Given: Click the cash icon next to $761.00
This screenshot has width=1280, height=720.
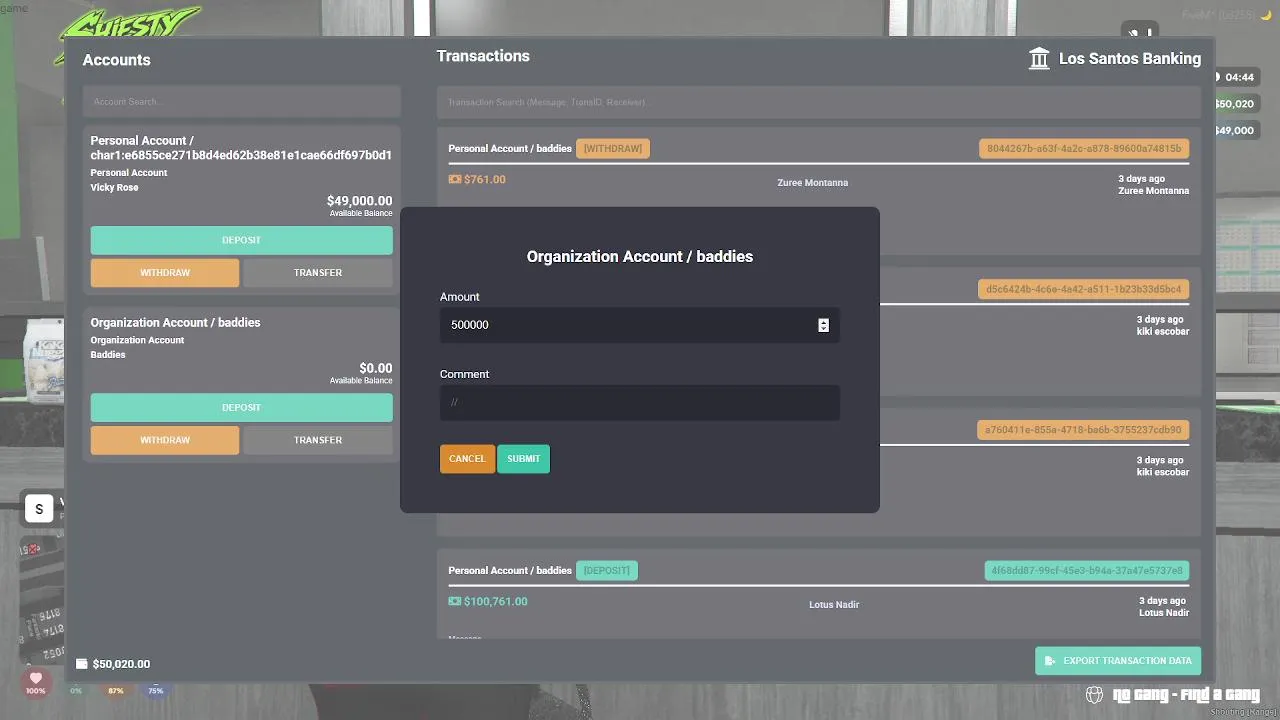Looking at the screenshot, I should point(455,180).
